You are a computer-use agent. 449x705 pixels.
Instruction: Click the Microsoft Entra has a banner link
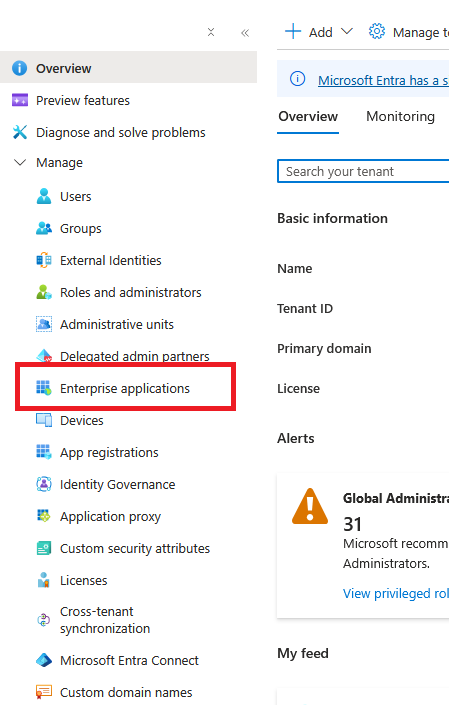click(x=383, y=80)
